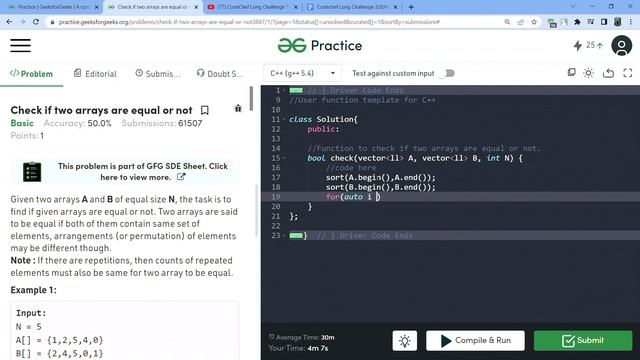Bookmark this page with the star icon
Screen dimensions: 640x360
point(534,22)
